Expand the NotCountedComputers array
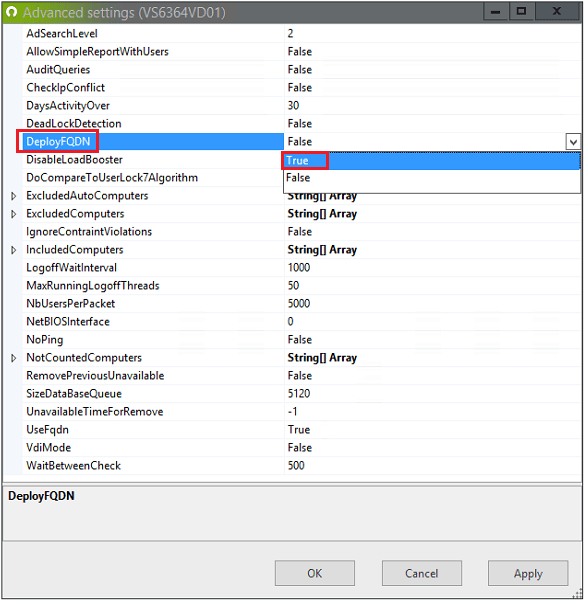This screenshot has width=584, height=600. tap(14, 358)
